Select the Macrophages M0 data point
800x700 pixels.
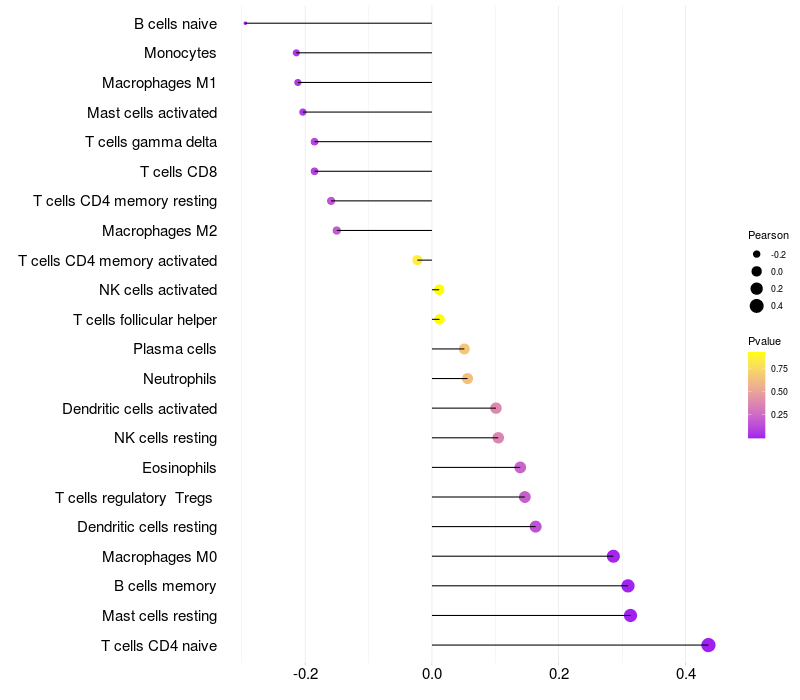(613, 556)
